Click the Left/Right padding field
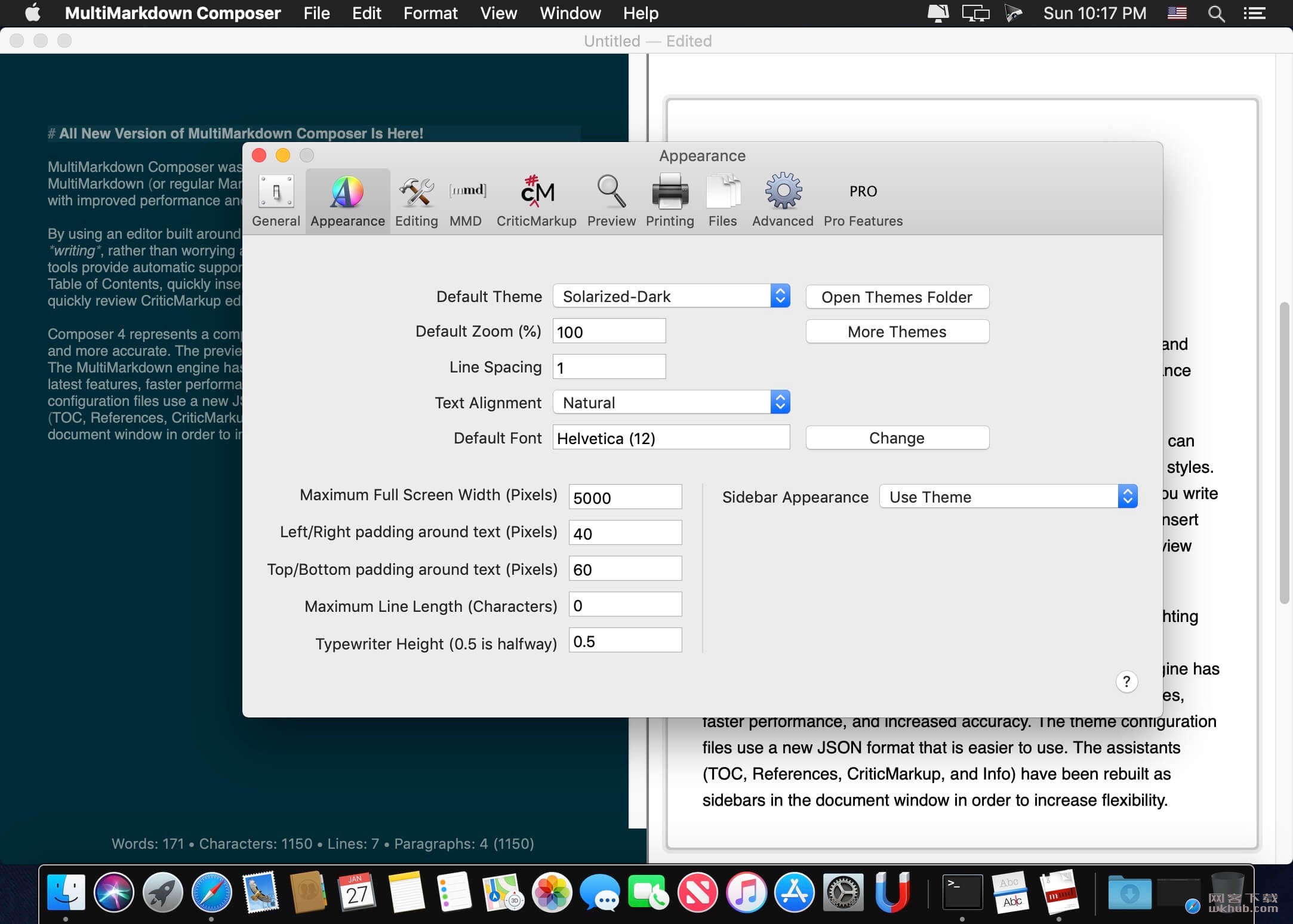 click(x=625, y=533)
